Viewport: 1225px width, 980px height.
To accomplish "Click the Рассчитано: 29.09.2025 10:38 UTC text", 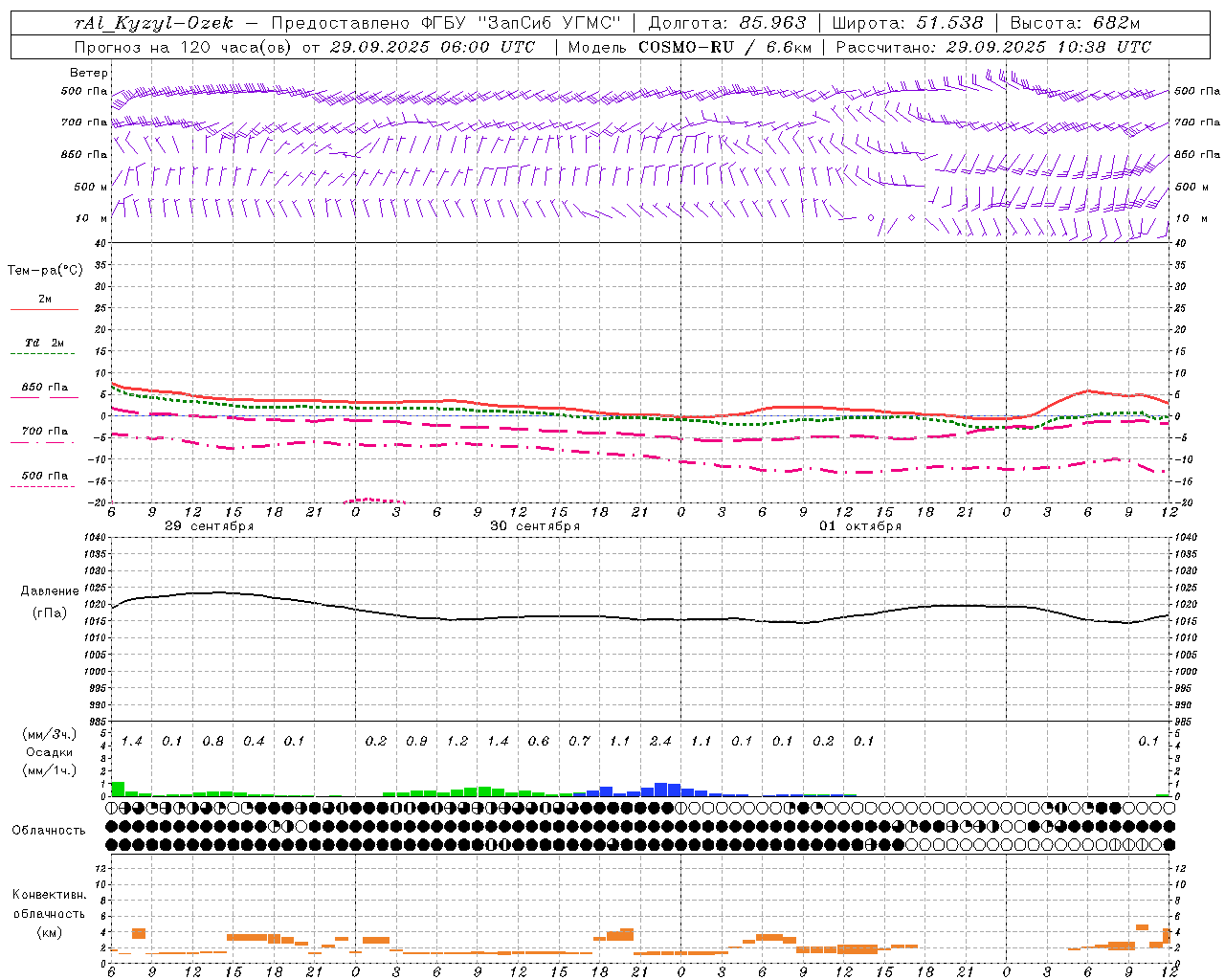I will coord(993,47).
